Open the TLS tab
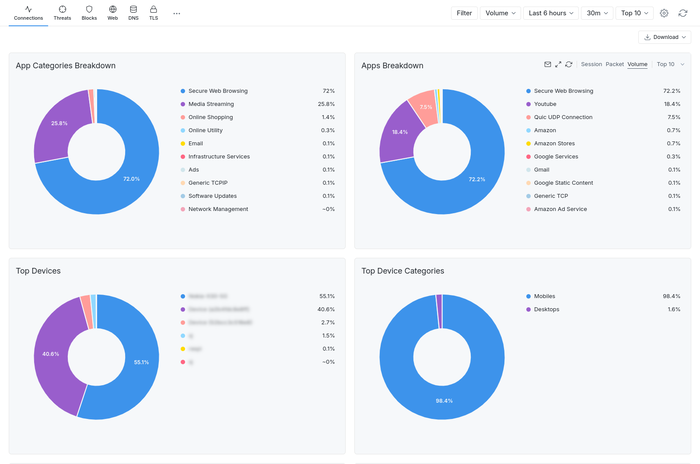Image resolution: width=700 pixels, height=464 pixels. [153, 13]
